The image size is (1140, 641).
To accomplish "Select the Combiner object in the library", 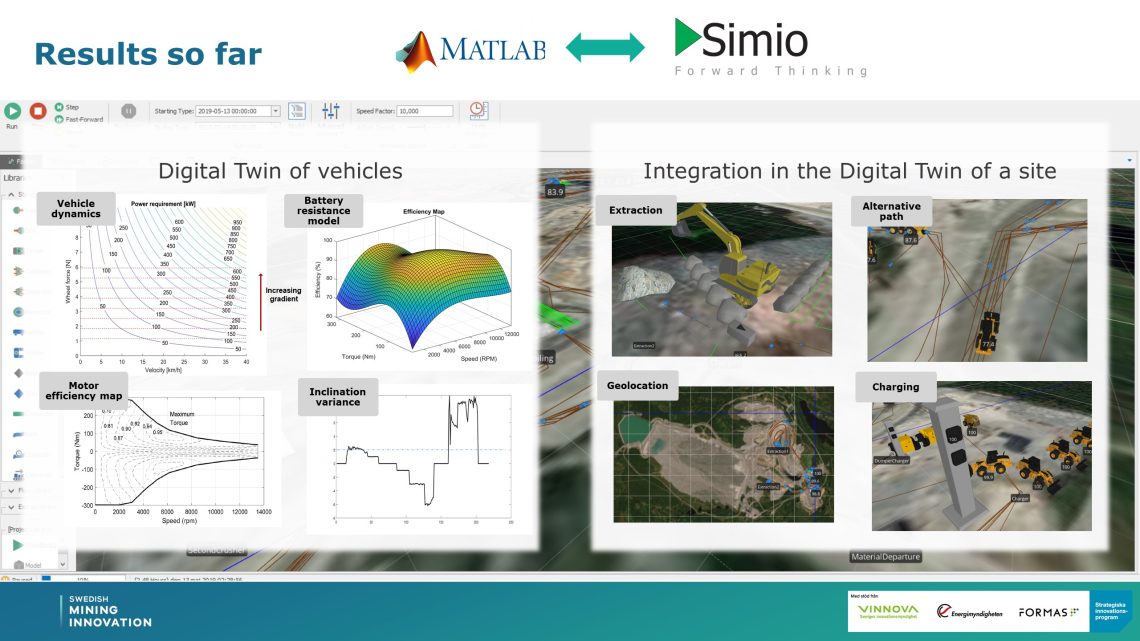I will 18,271.
